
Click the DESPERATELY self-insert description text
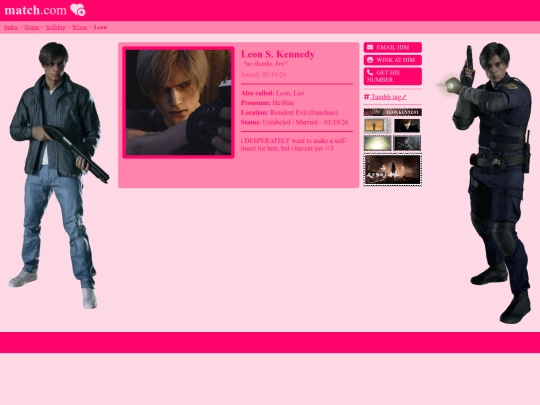click(294, 145)
